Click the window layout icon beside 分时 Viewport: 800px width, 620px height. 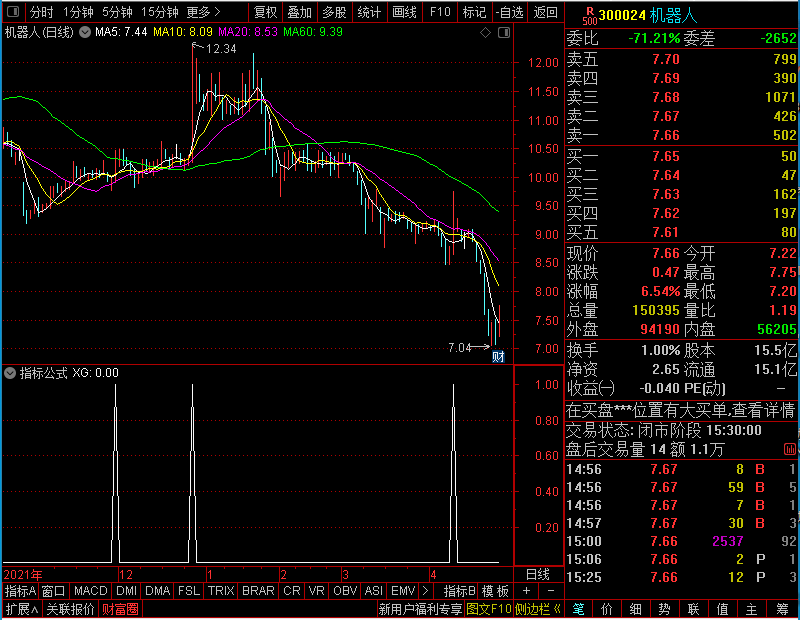pyautogui.click(x=13, y=11)
